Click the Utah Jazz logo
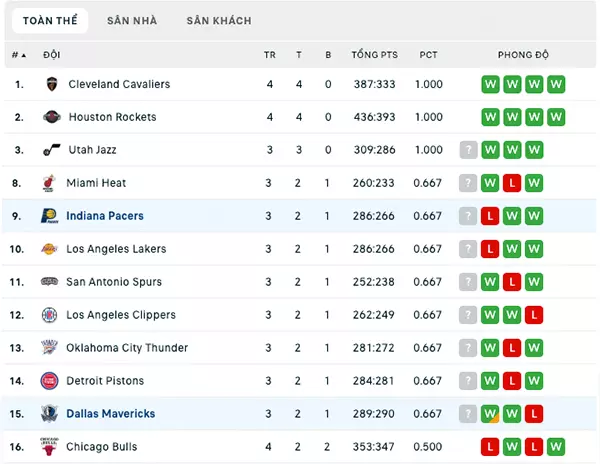Image resolution: width=600 pixels, height=464 pixels. (52, 150)
